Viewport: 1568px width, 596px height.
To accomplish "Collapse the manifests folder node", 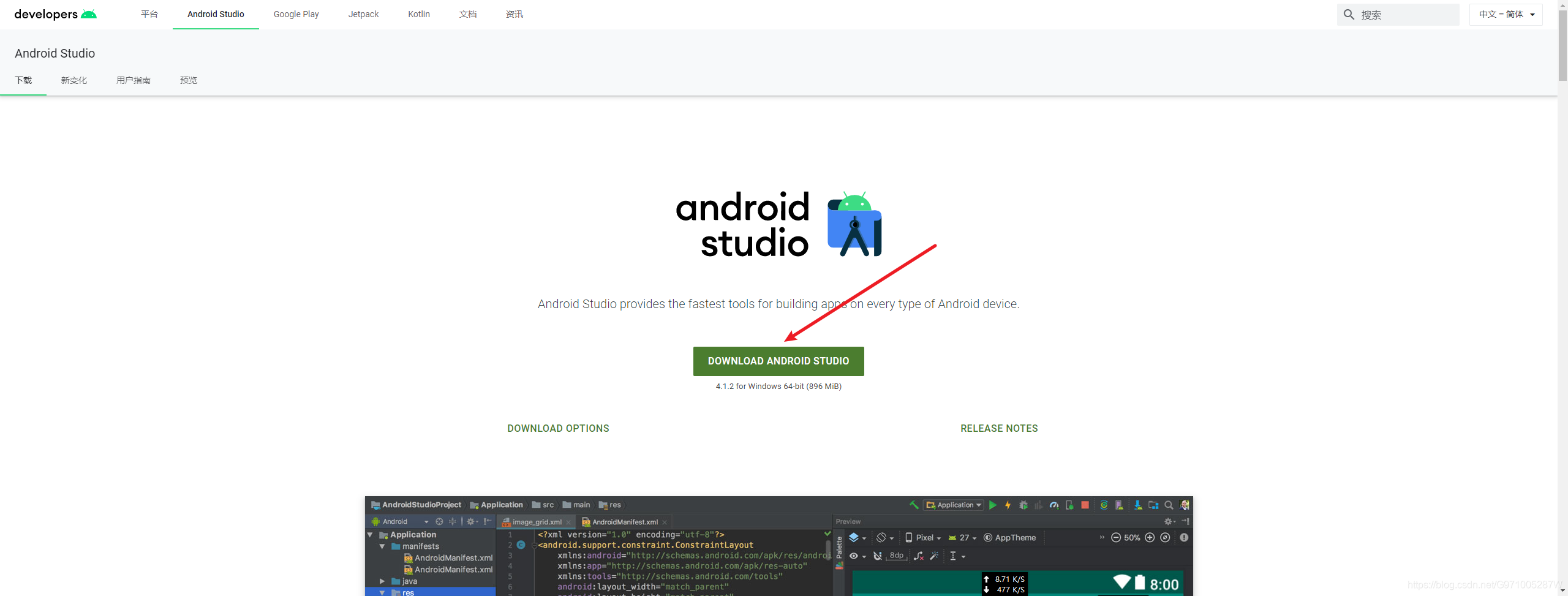I will point(382,546).
